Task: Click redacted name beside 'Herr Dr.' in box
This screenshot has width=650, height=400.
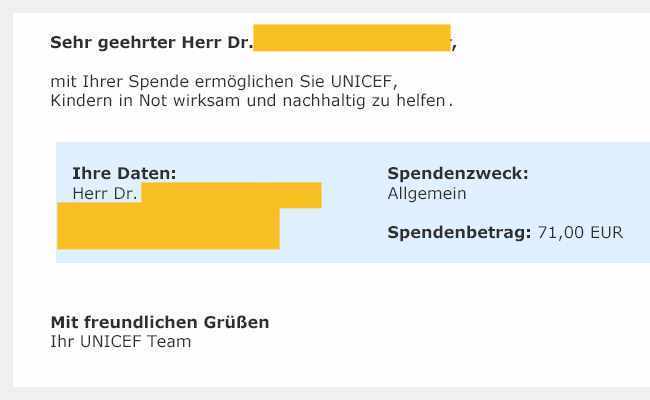Action: 231,195
